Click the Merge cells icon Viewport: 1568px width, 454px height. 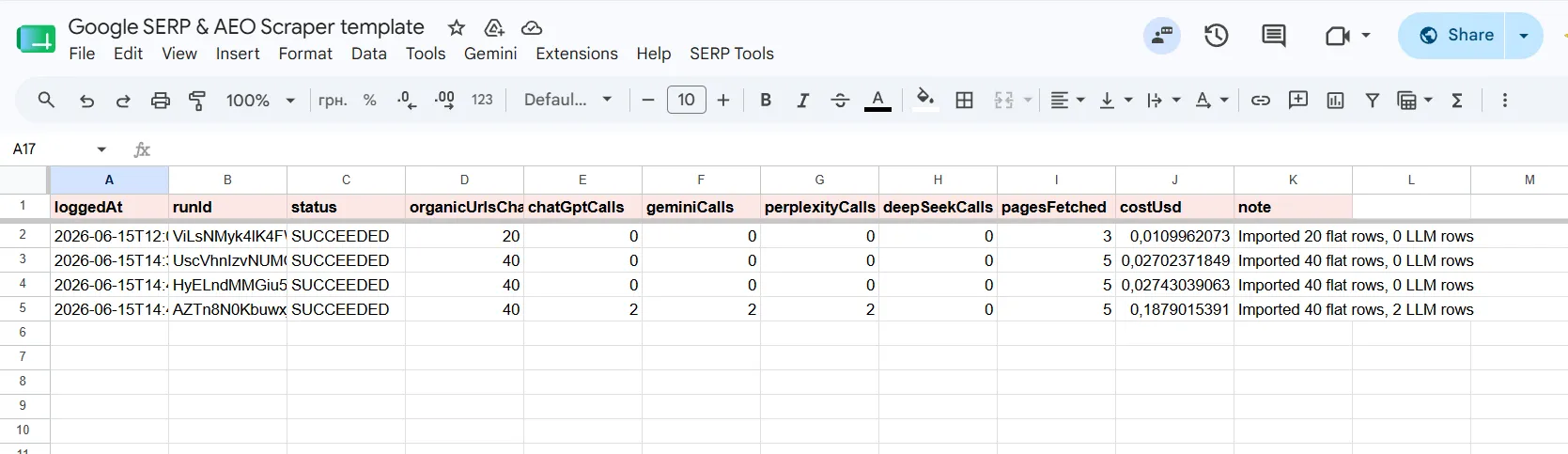pyautogui.click(x=1003, y=100)
